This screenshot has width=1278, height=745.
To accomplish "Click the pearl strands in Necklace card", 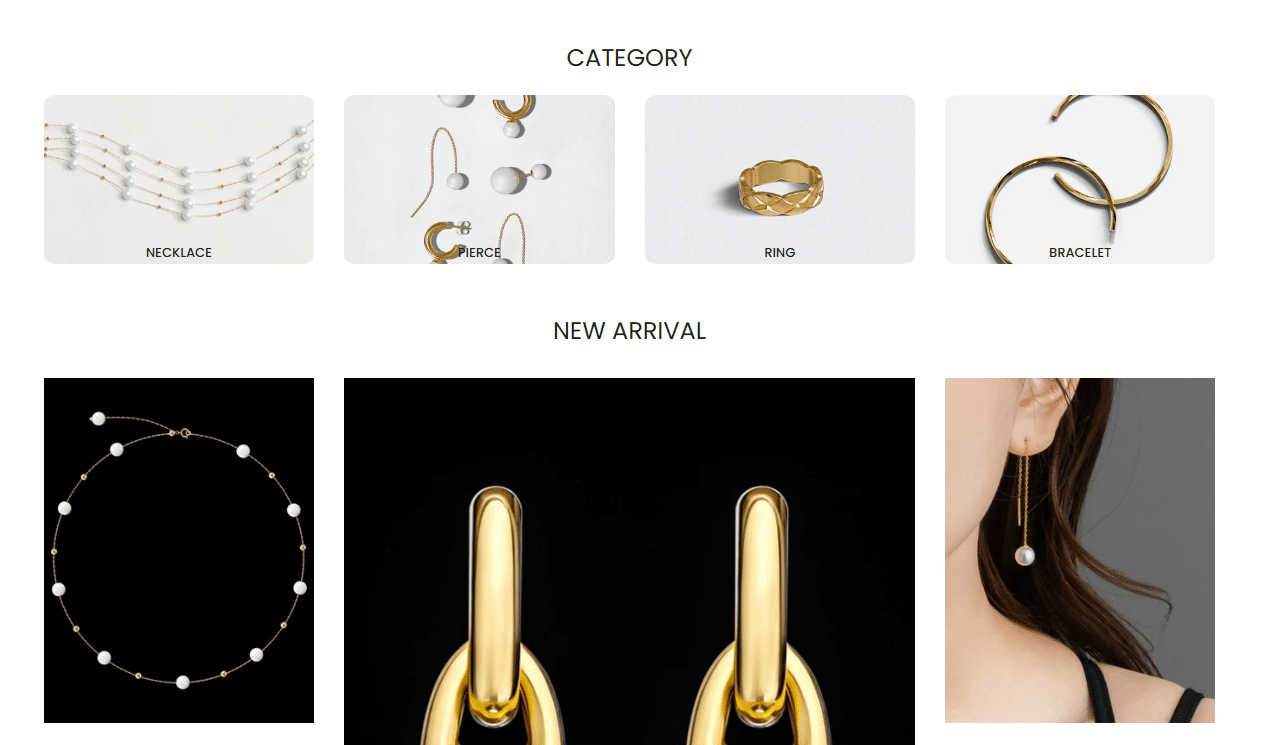I will coord(179,160).
